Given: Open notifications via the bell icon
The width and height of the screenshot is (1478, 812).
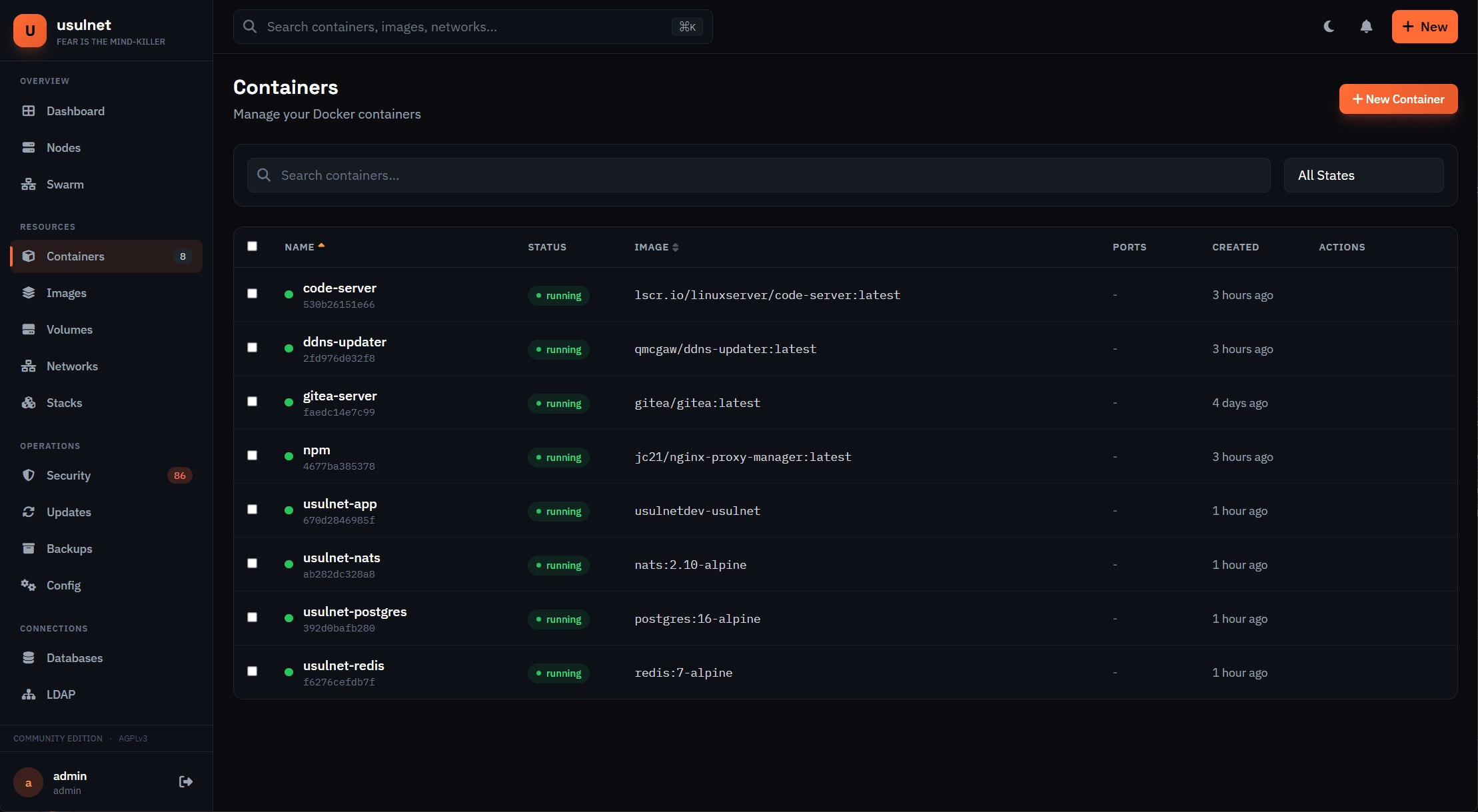Looking at the screenshot, I should click(1365, 27).
